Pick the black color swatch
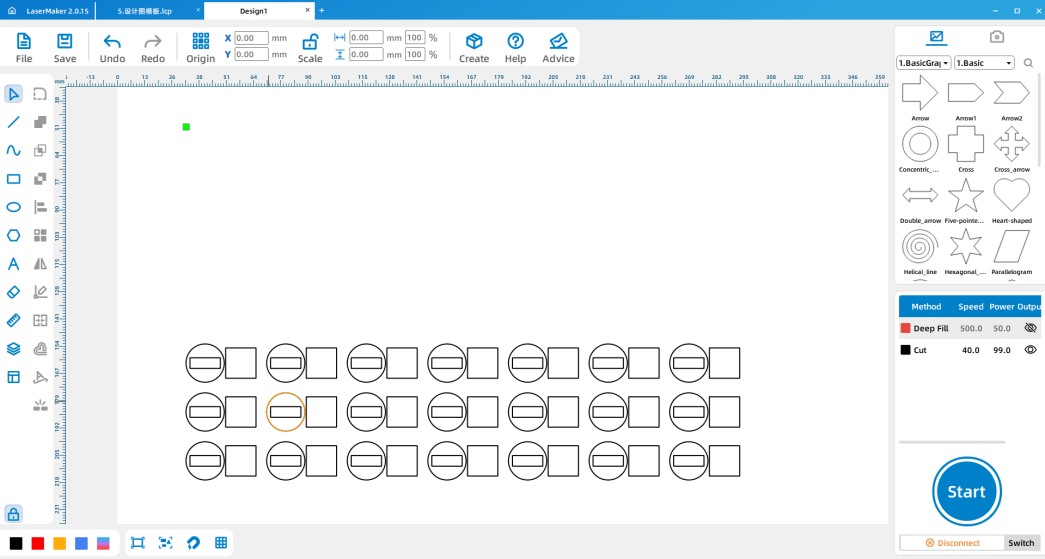1045x559 pixels. (16, 543)
